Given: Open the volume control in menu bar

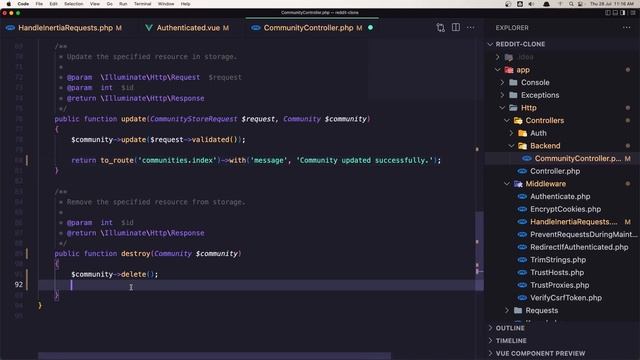Looking at the screenshot, I should pos(531,4).
